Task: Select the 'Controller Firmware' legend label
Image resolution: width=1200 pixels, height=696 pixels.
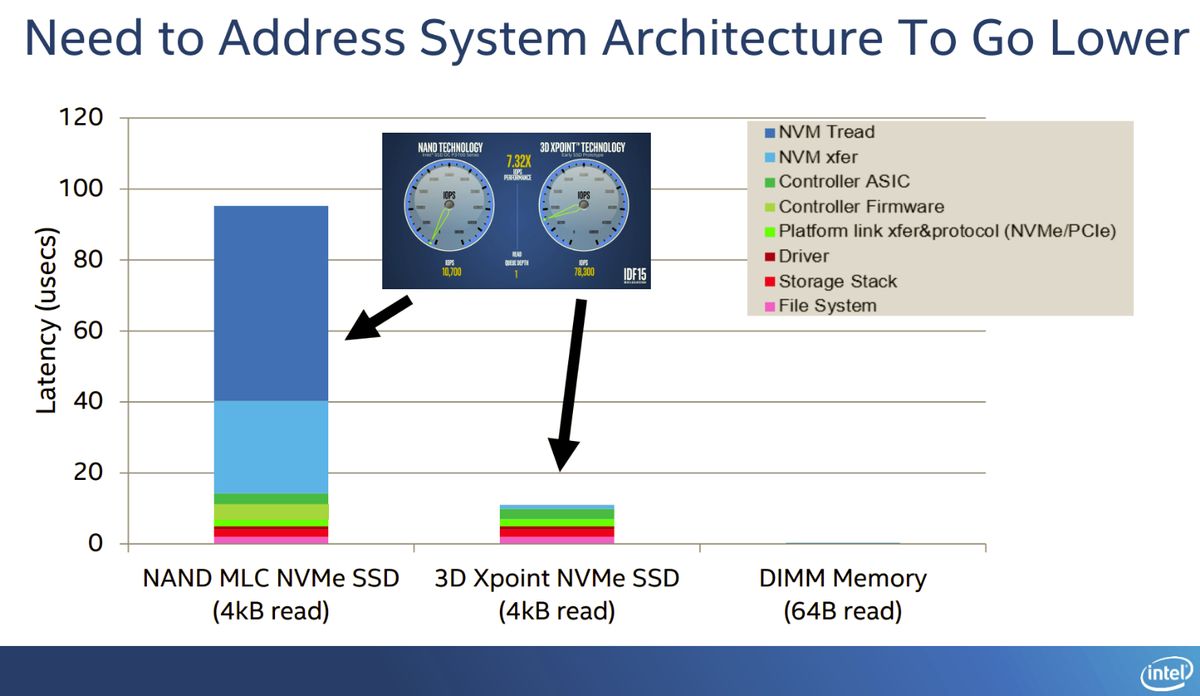Action: (861, 207)
